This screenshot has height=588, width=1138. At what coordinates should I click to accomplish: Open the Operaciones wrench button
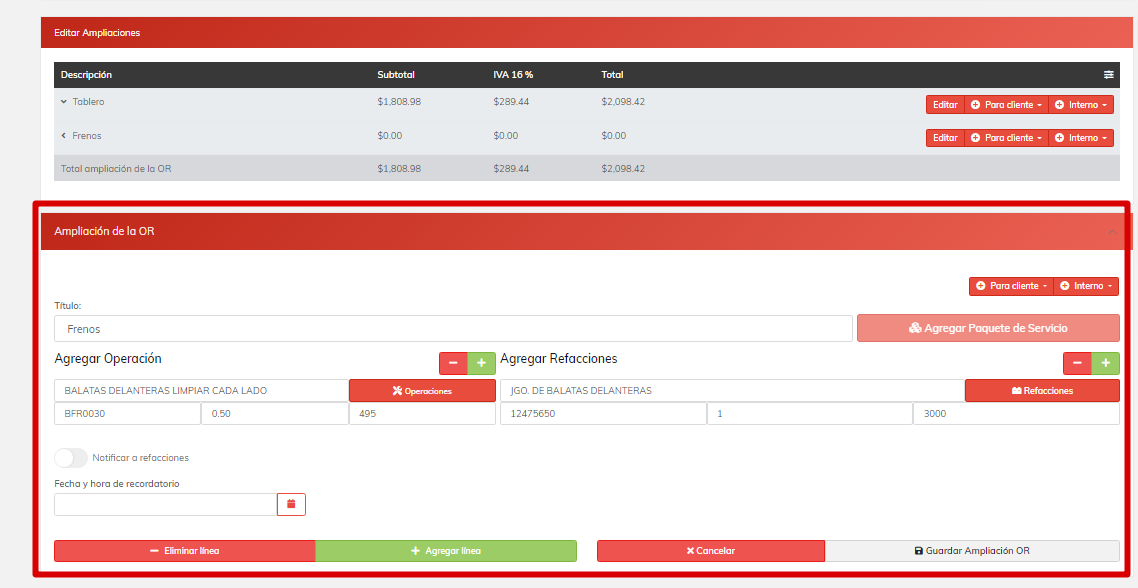coord(422,391)
